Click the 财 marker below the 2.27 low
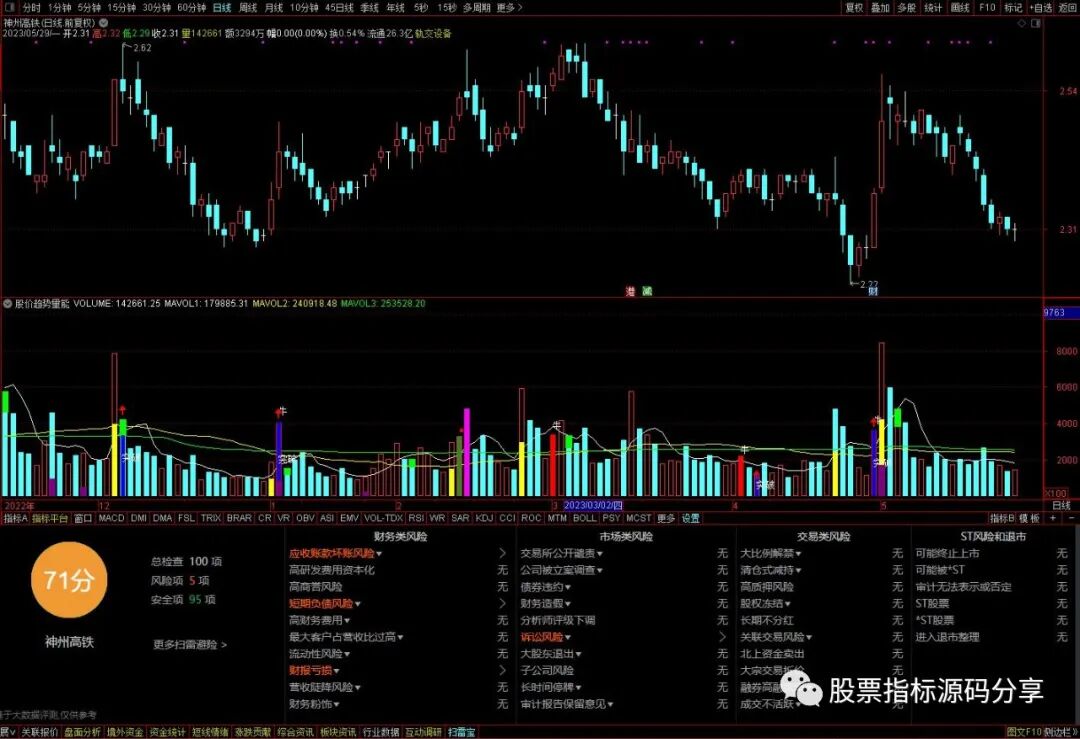Screen dimensions: 1080x739 point(873,291)
